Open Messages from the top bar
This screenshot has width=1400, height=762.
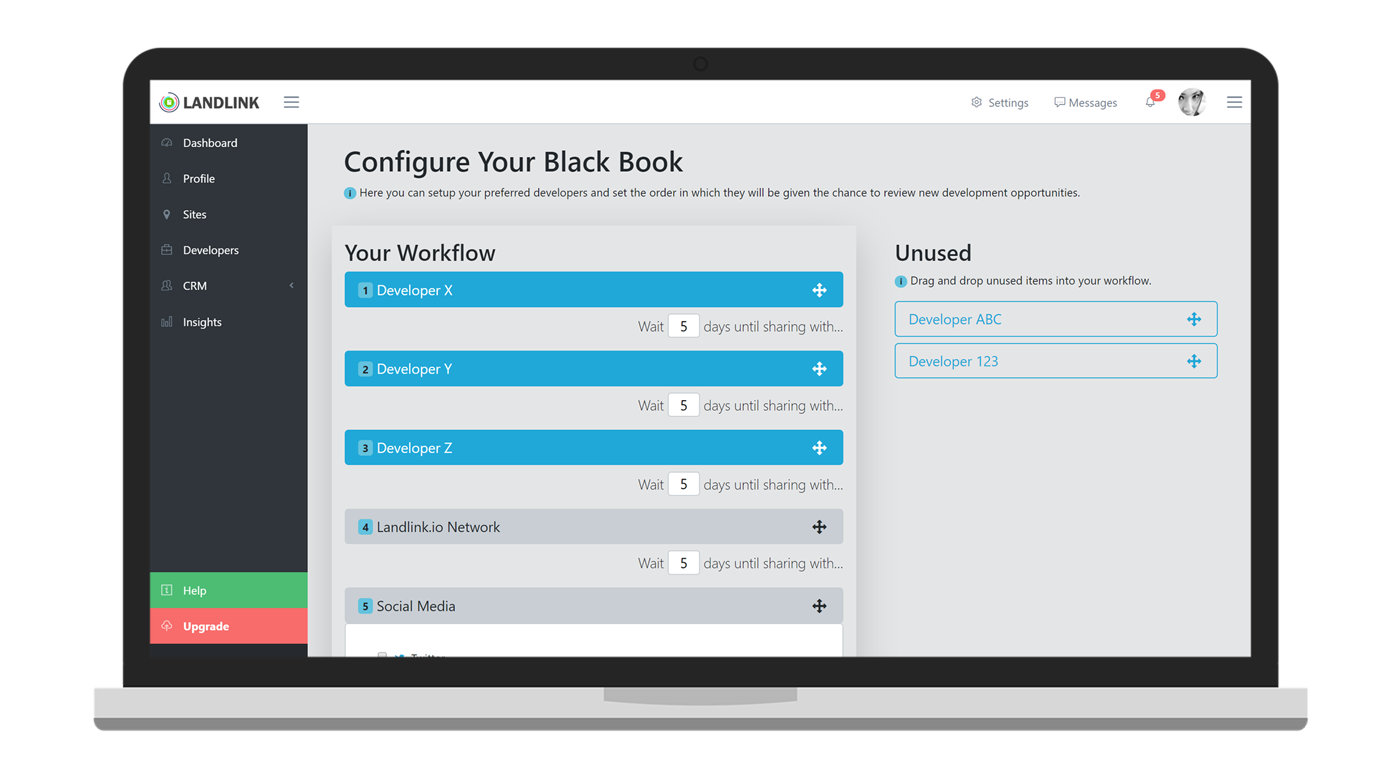tap(1085, 103)
